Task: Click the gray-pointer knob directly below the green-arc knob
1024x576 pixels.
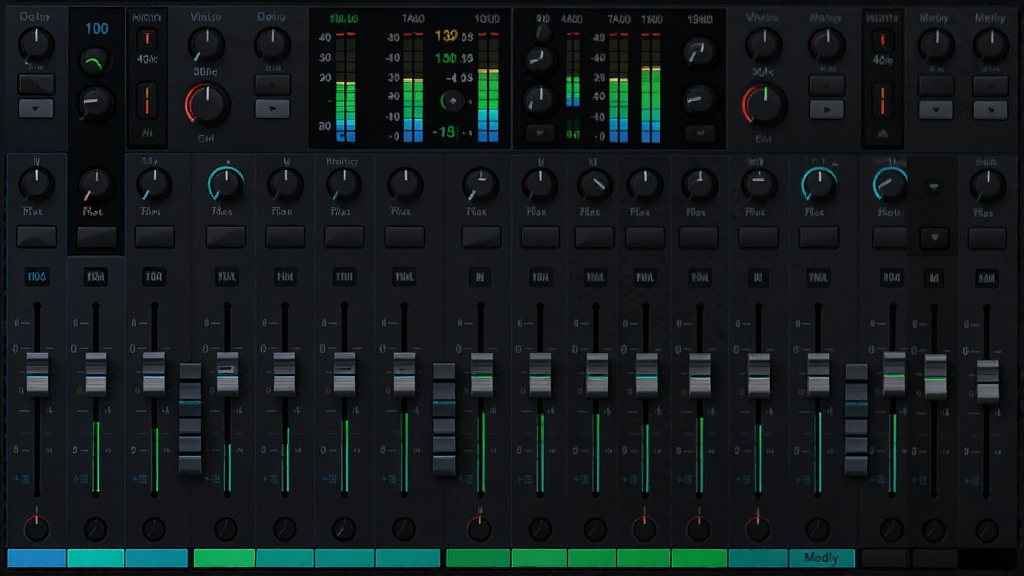Action: click(x=95, y=103)
